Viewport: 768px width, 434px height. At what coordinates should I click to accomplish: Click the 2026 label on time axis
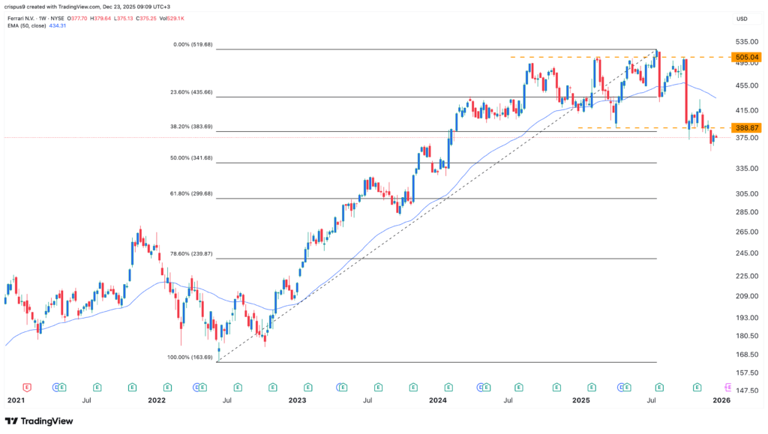point(722,400)
